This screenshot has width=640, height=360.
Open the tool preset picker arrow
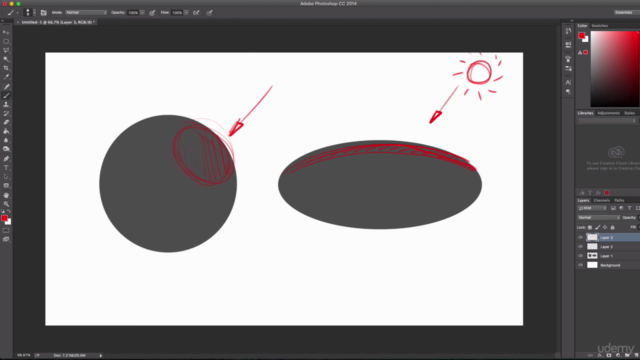click(x=17, y=13)
